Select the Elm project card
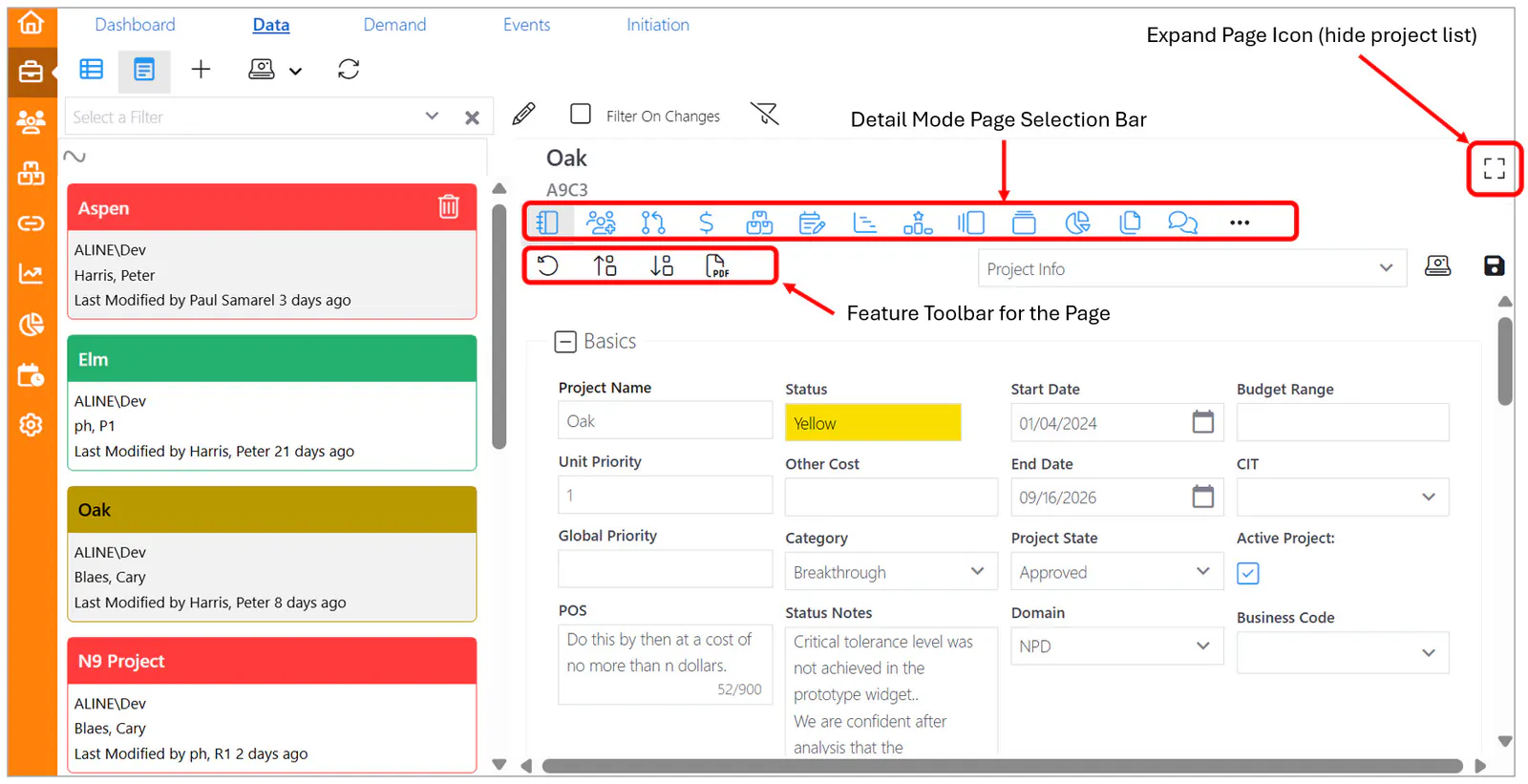The image size is (1528, 784). tap(272, 402)
